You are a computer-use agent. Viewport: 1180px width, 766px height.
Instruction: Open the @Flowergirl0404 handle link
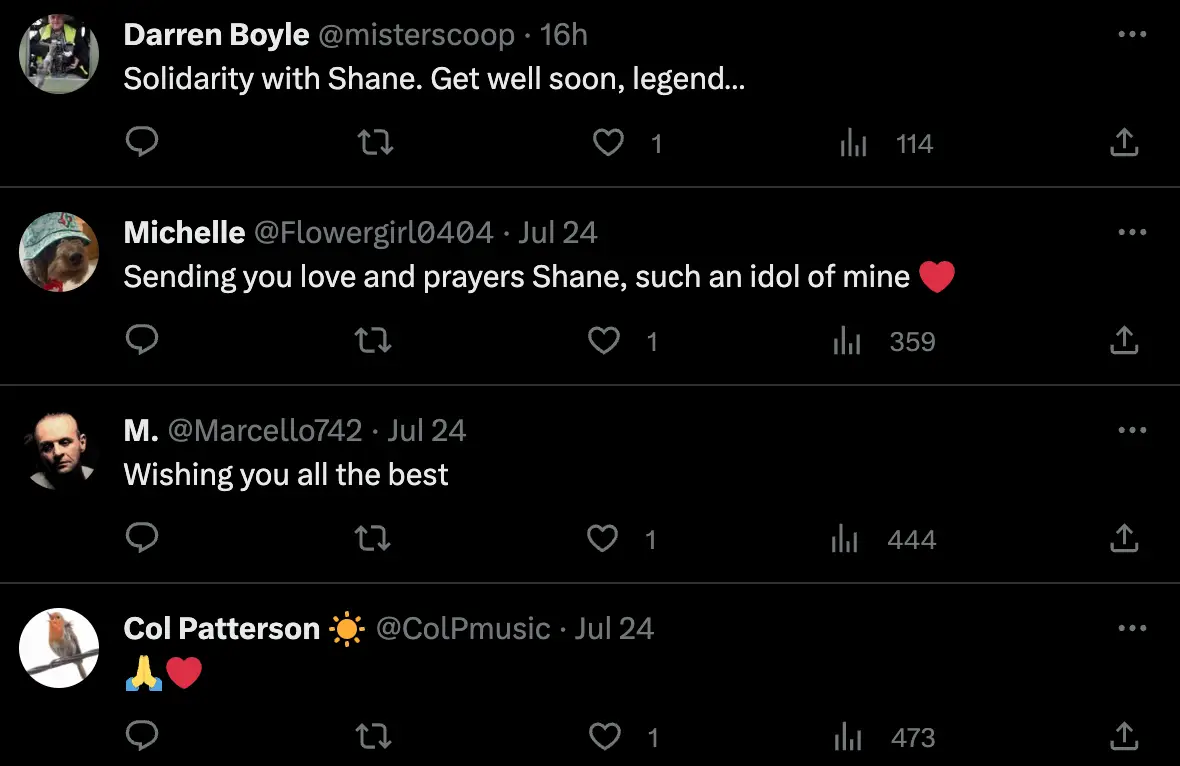[x=373, y=233]
